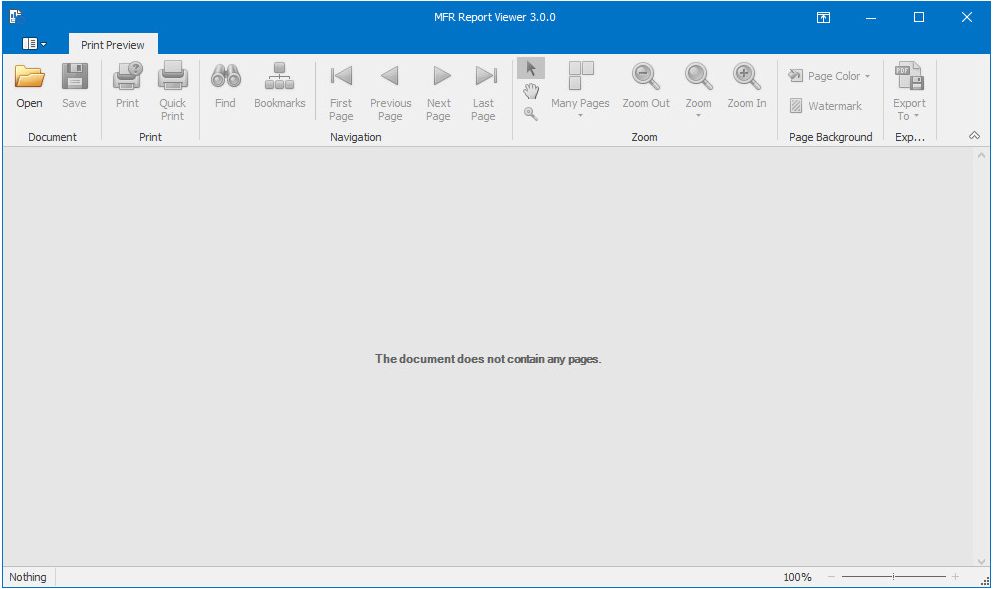Image resolution: width=993 pixels, height=589 pixels.
Task: Go to Next Page
Action: tap(439, 92)
